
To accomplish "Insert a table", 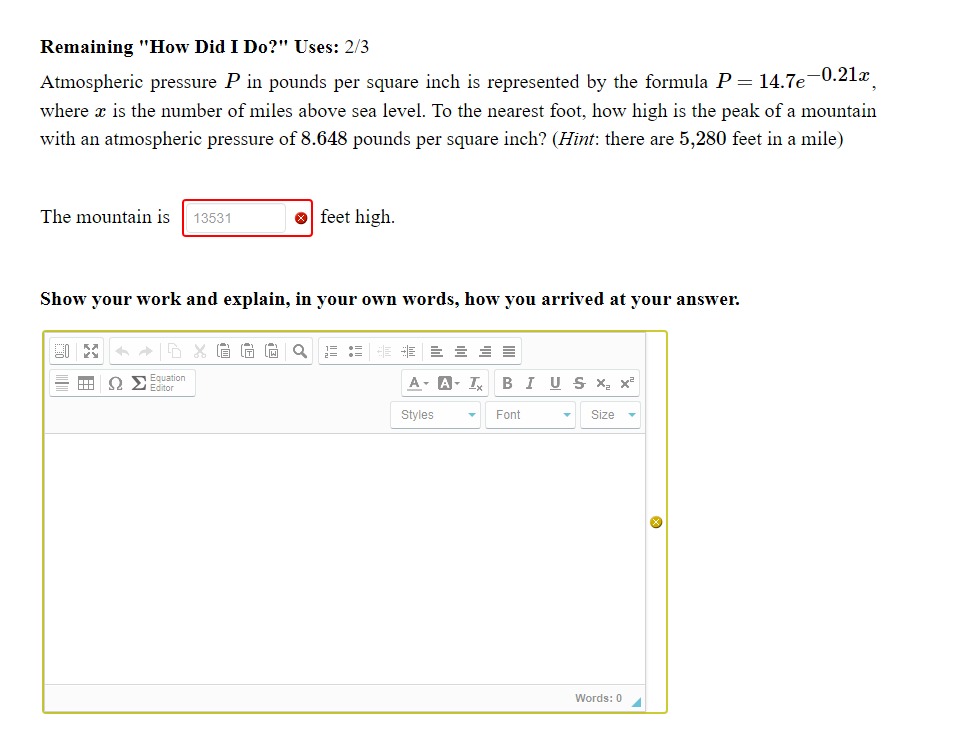I will 86,383.
